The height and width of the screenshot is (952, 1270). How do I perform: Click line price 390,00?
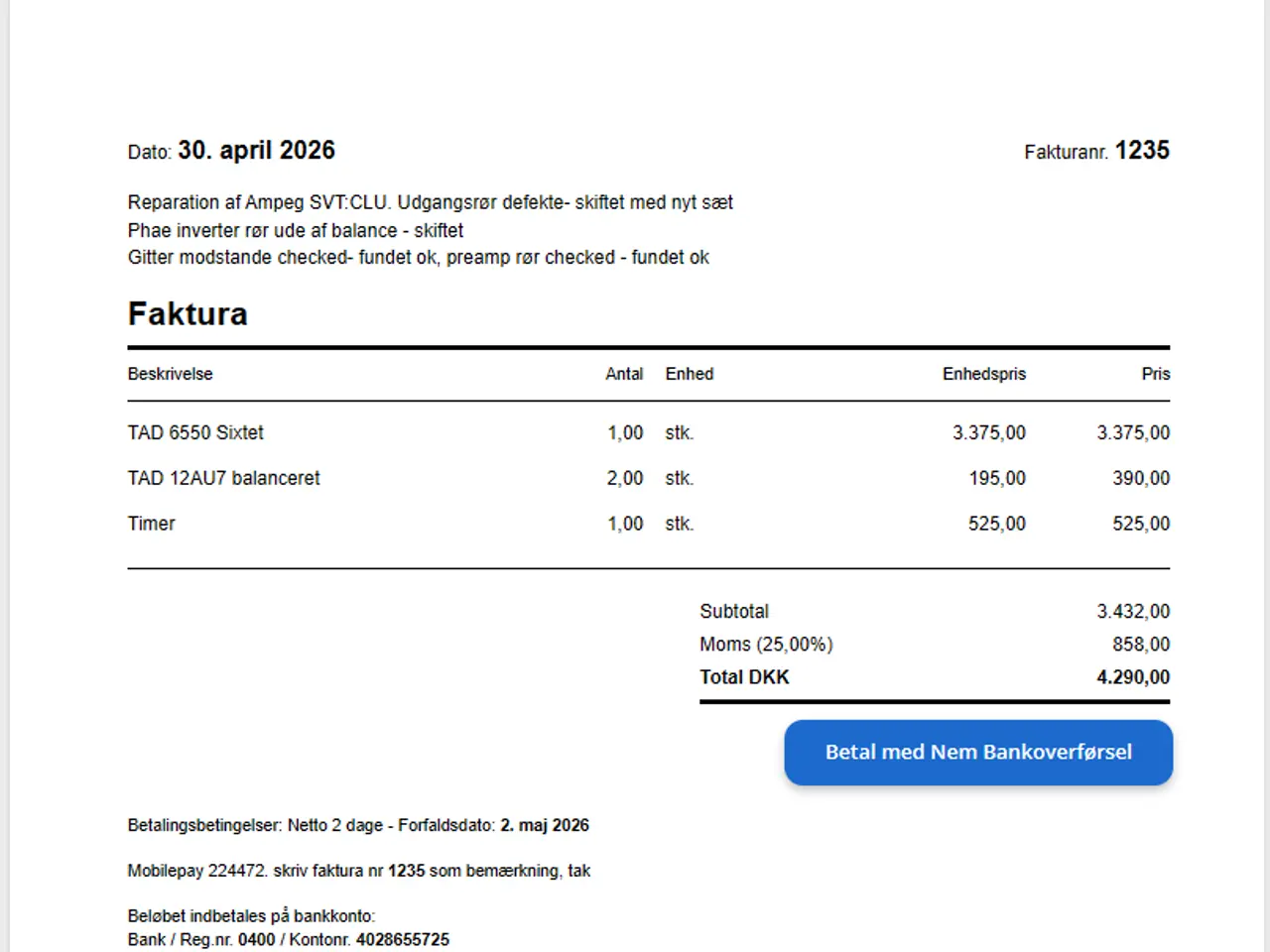click(1141, 478)
